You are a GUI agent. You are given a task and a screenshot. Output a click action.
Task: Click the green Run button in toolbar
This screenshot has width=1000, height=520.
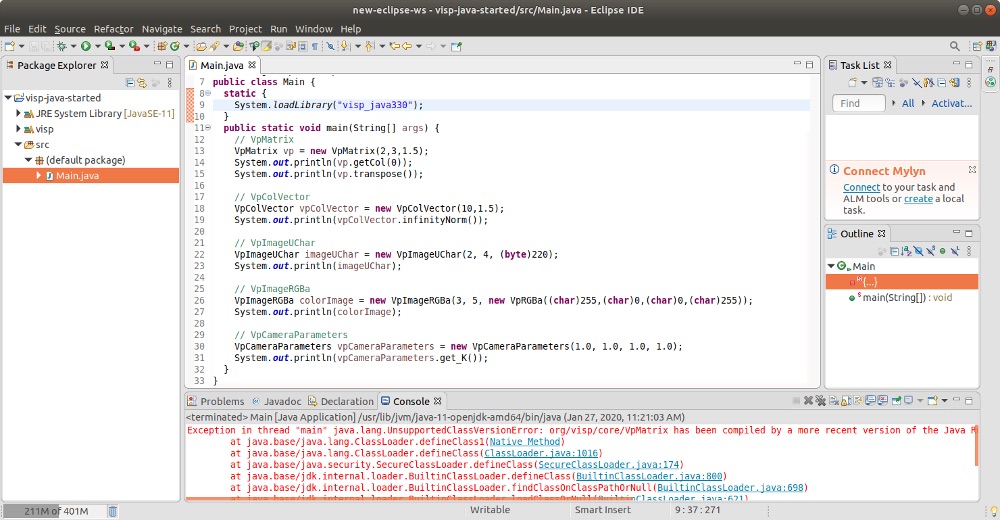85,46
